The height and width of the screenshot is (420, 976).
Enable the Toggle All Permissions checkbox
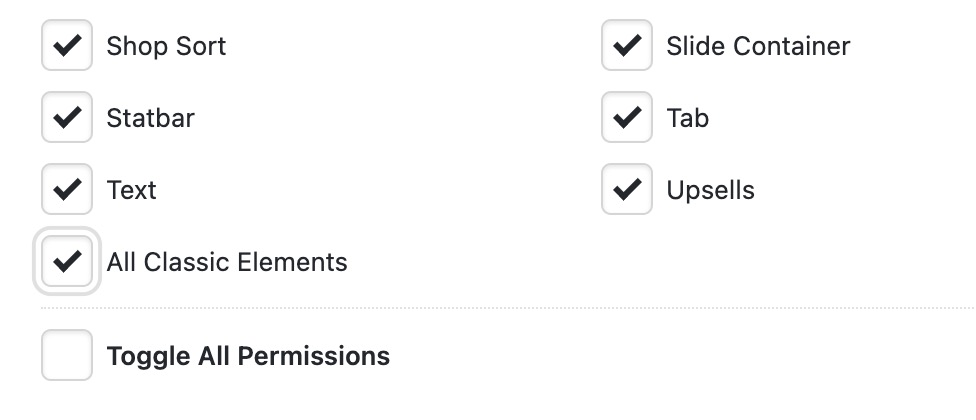(x=67, y=355)
